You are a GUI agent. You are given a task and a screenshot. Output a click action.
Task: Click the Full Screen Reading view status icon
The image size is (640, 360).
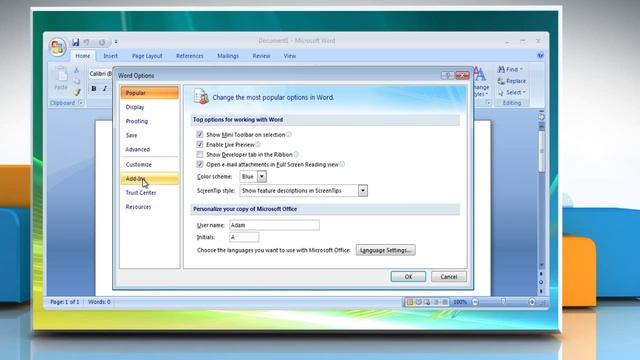(418, 302)
